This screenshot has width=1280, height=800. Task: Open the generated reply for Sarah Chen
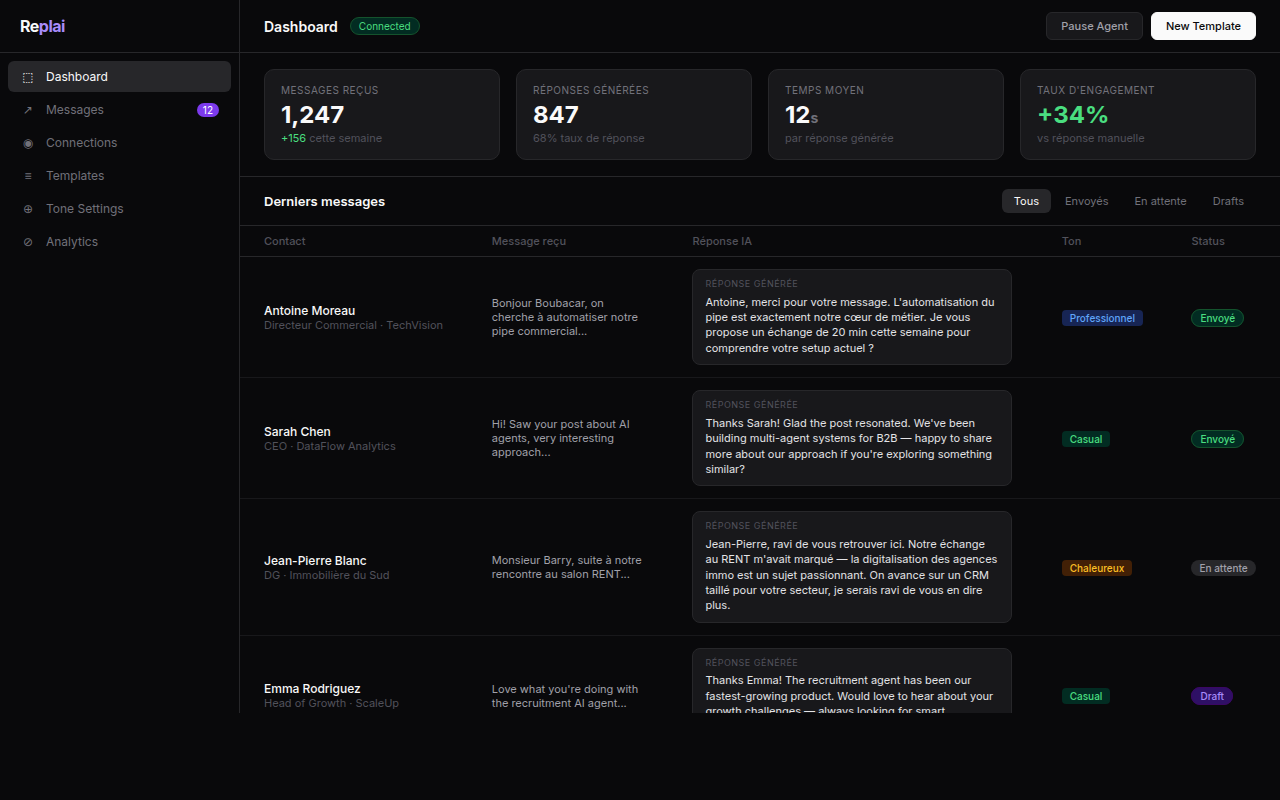851,438
